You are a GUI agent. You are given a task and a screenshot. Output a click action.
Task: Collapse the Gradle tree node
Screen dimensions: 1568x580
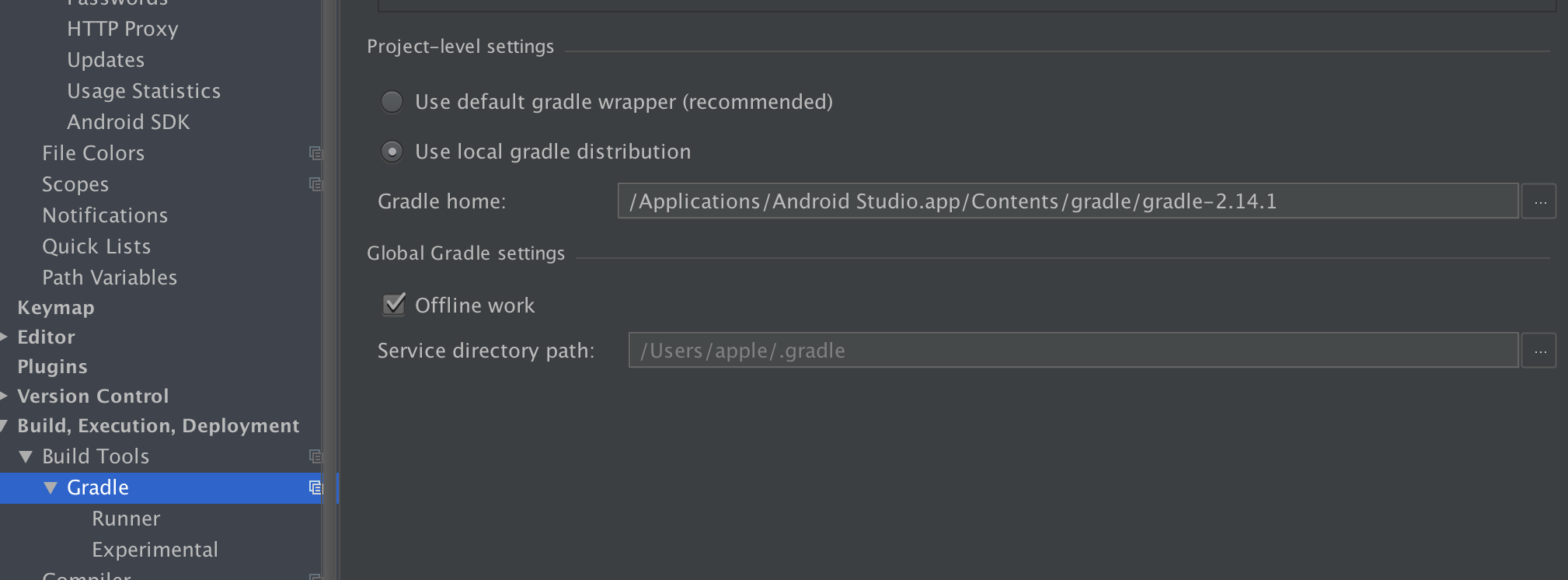click(x=51, y=487)
